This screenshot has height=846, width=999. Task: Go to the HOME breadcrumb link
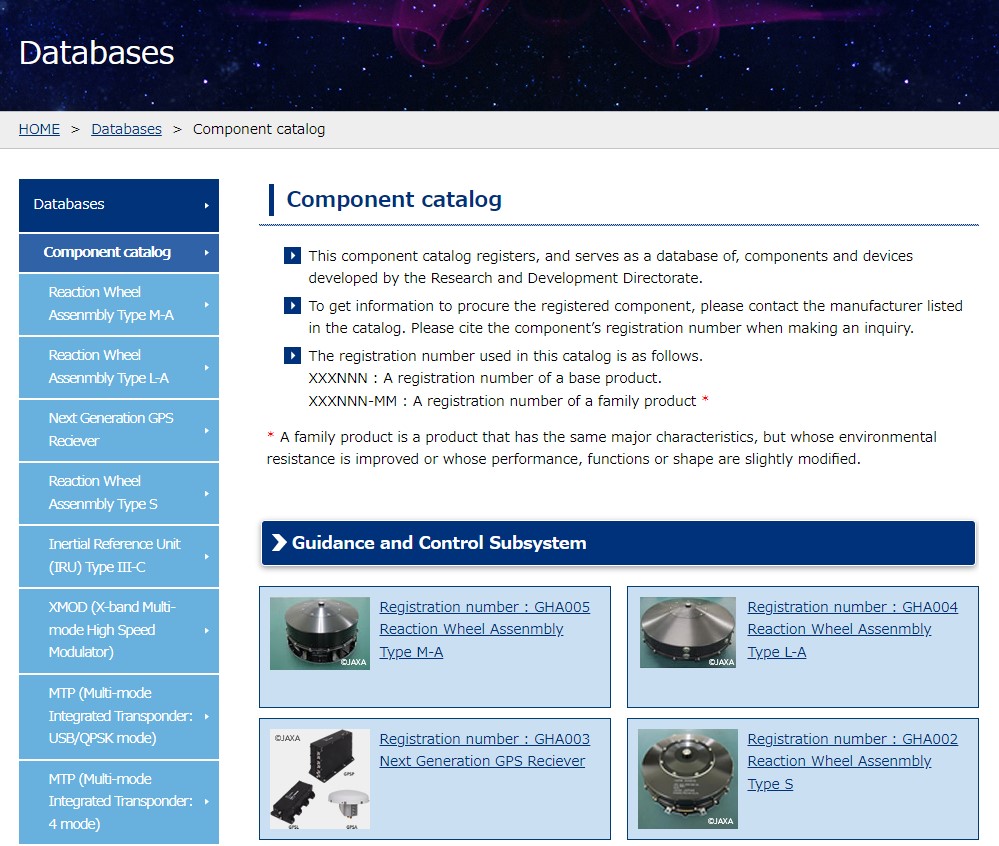click(39, 129)
